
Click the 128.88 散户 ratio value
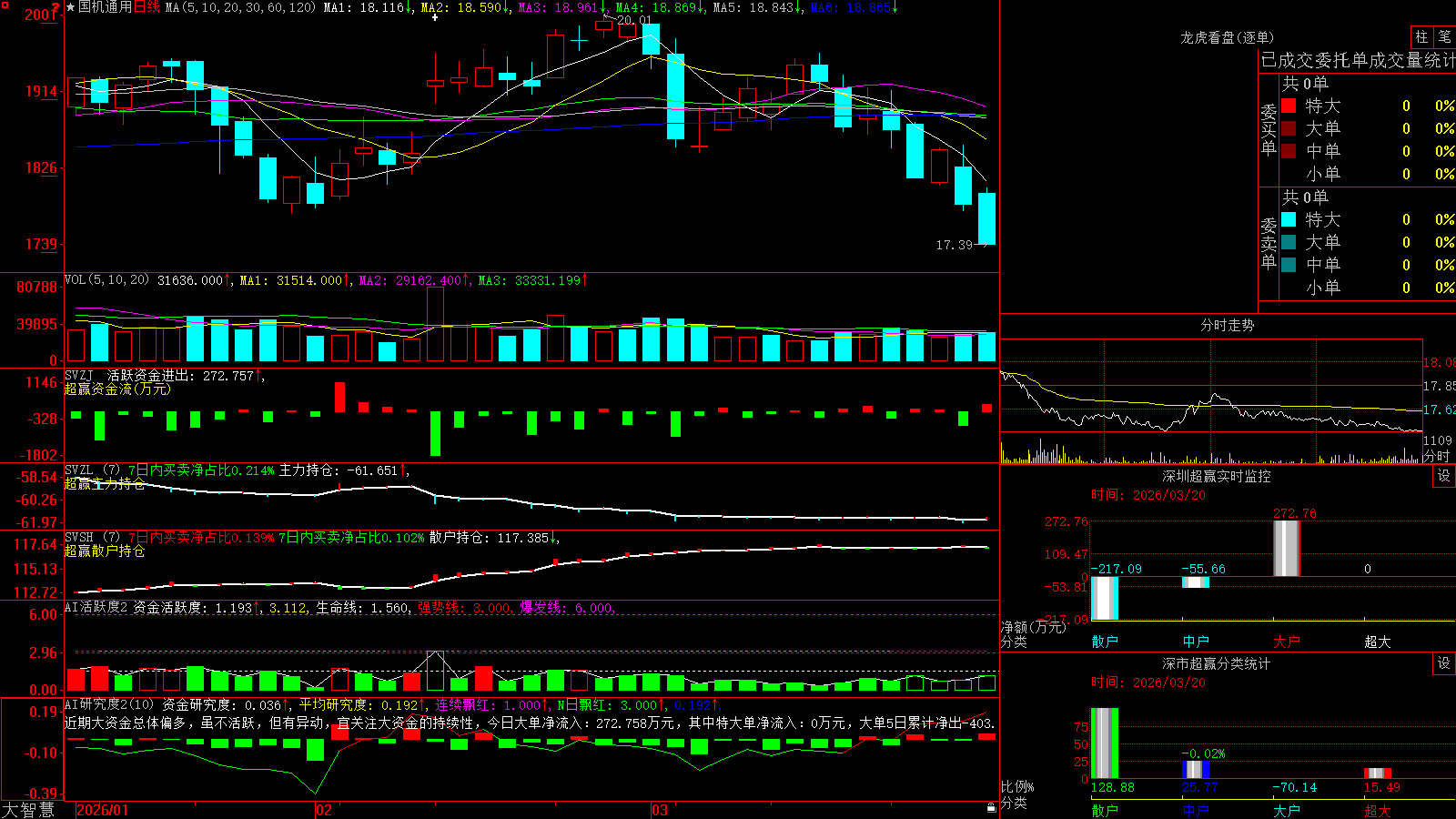(1113, 787)
